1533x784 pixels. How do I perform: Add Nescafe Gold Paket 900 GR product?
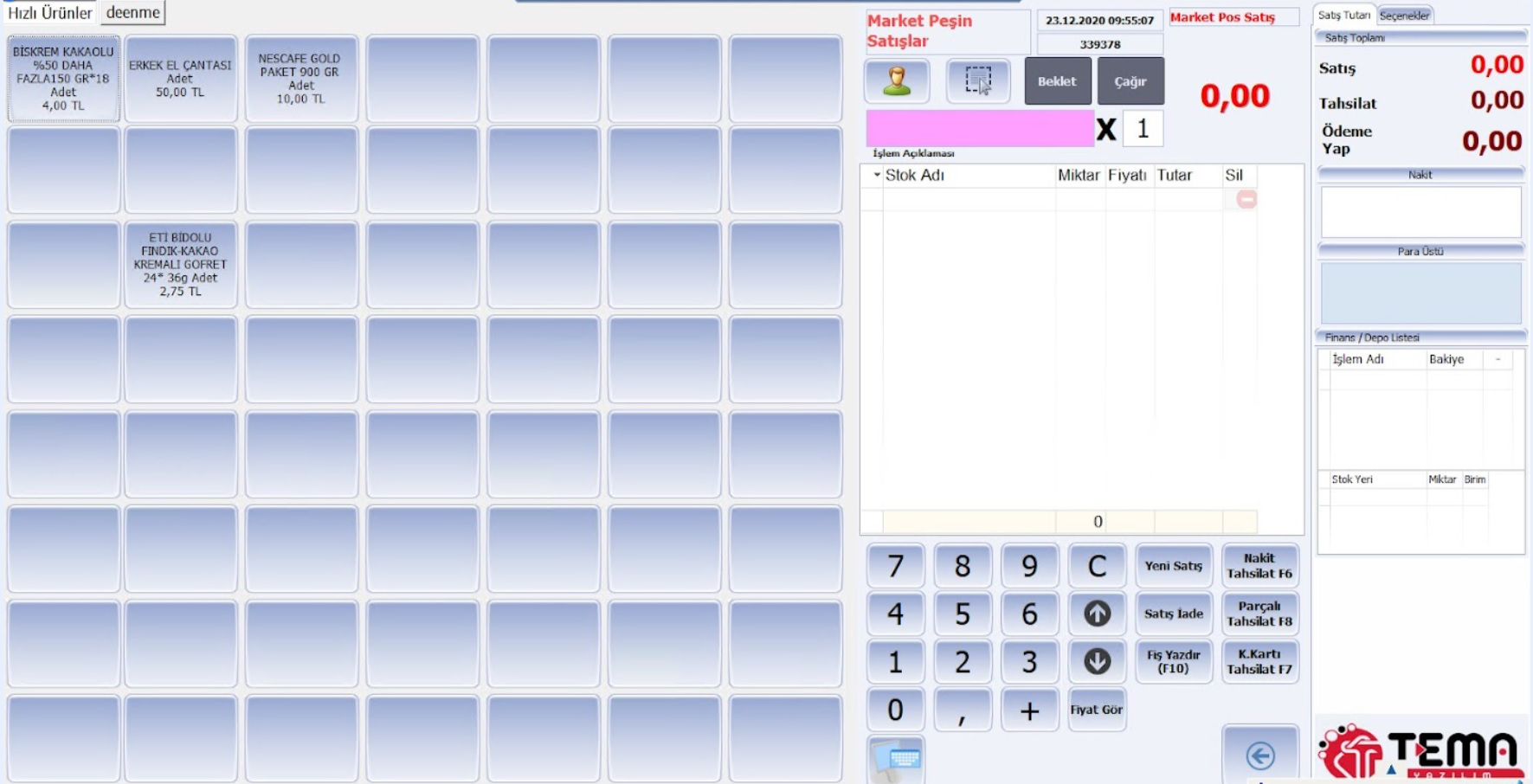click(301, 79)
